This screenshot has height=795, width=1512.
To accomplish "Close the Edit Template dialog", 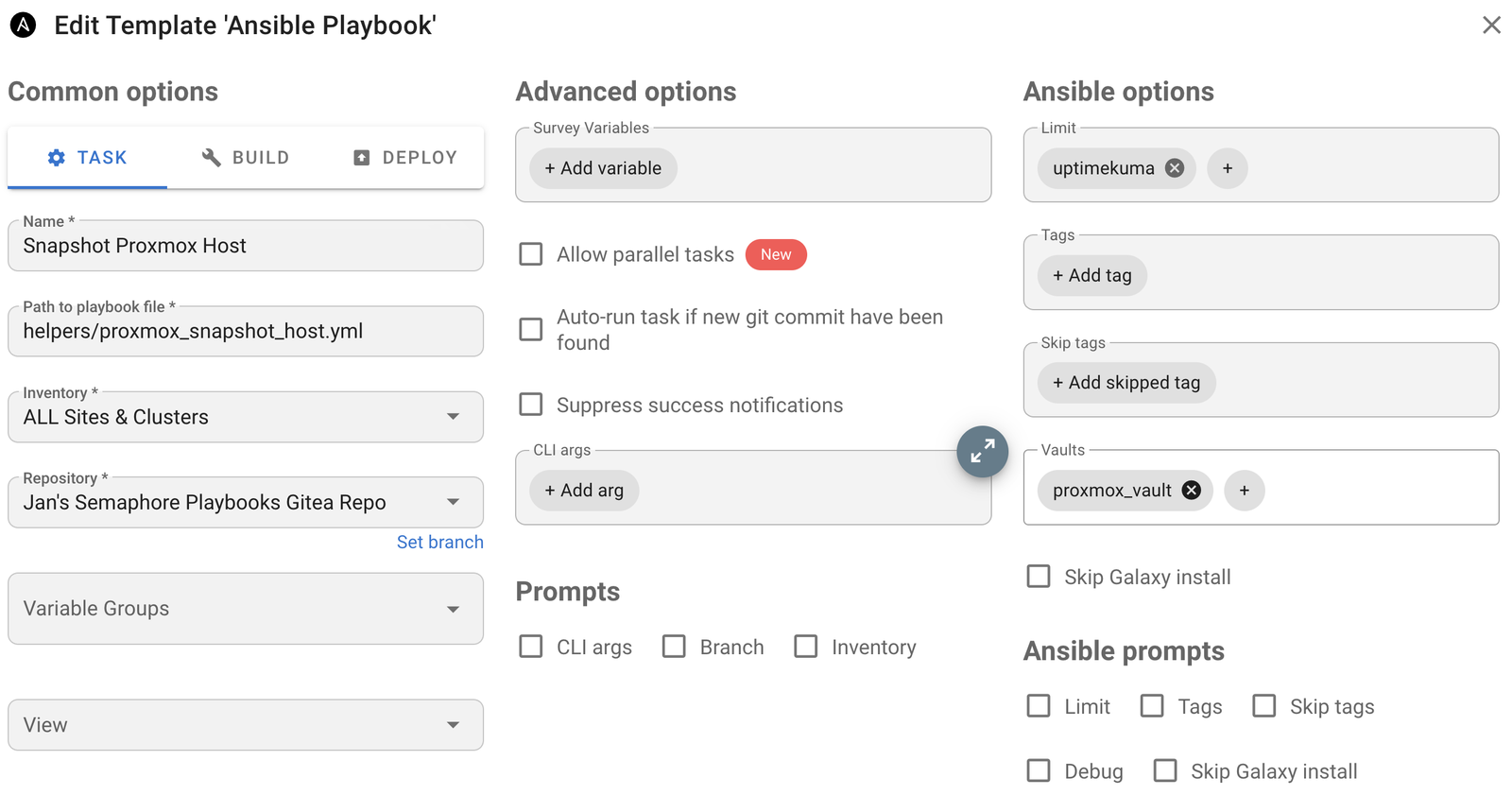I will click(1491, 26).
